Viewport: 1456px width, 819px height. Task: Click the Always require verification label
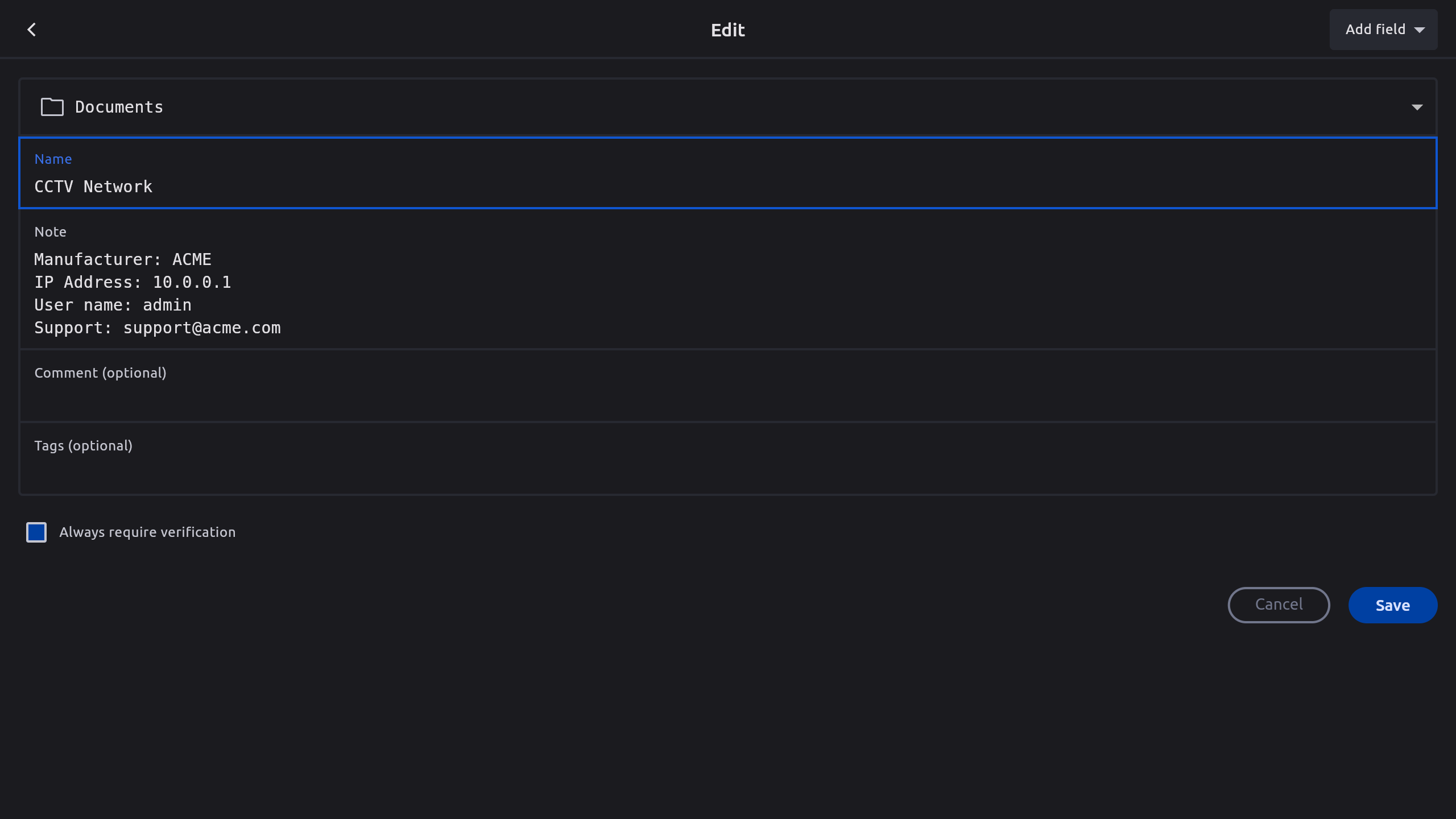[147, 532]
